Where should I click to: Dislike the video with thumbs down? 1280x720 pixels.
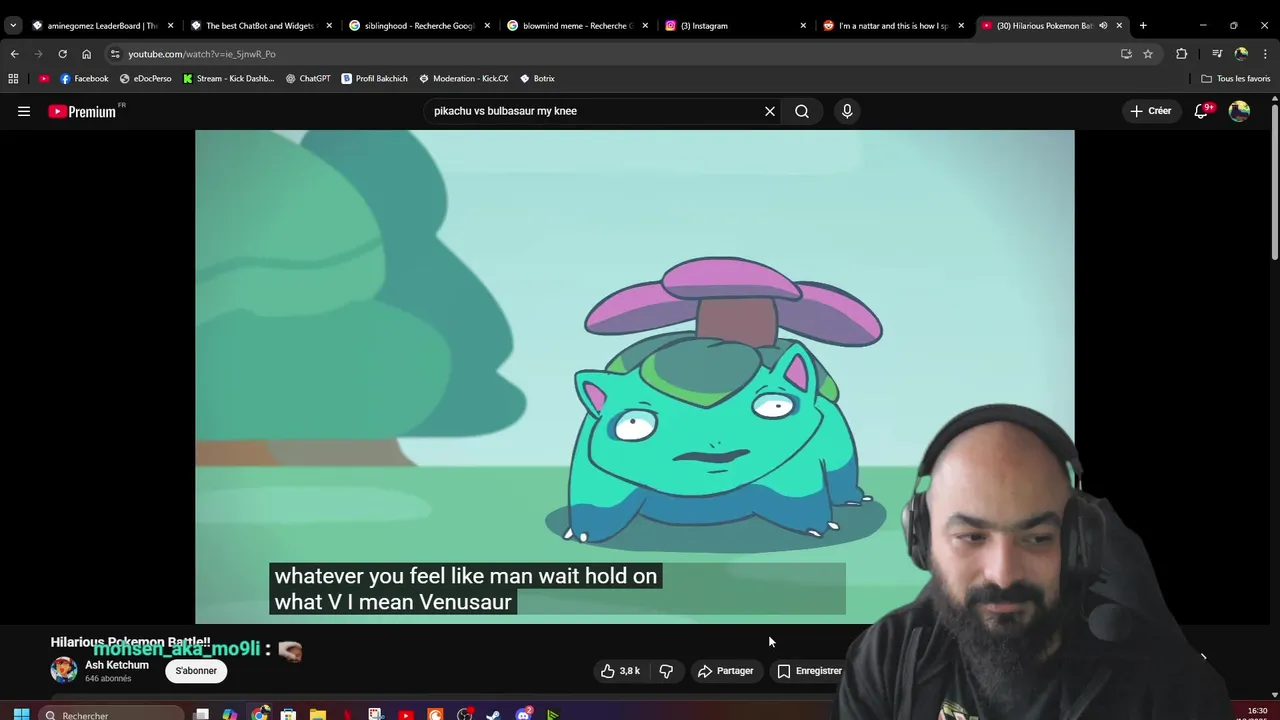(666, 671)
